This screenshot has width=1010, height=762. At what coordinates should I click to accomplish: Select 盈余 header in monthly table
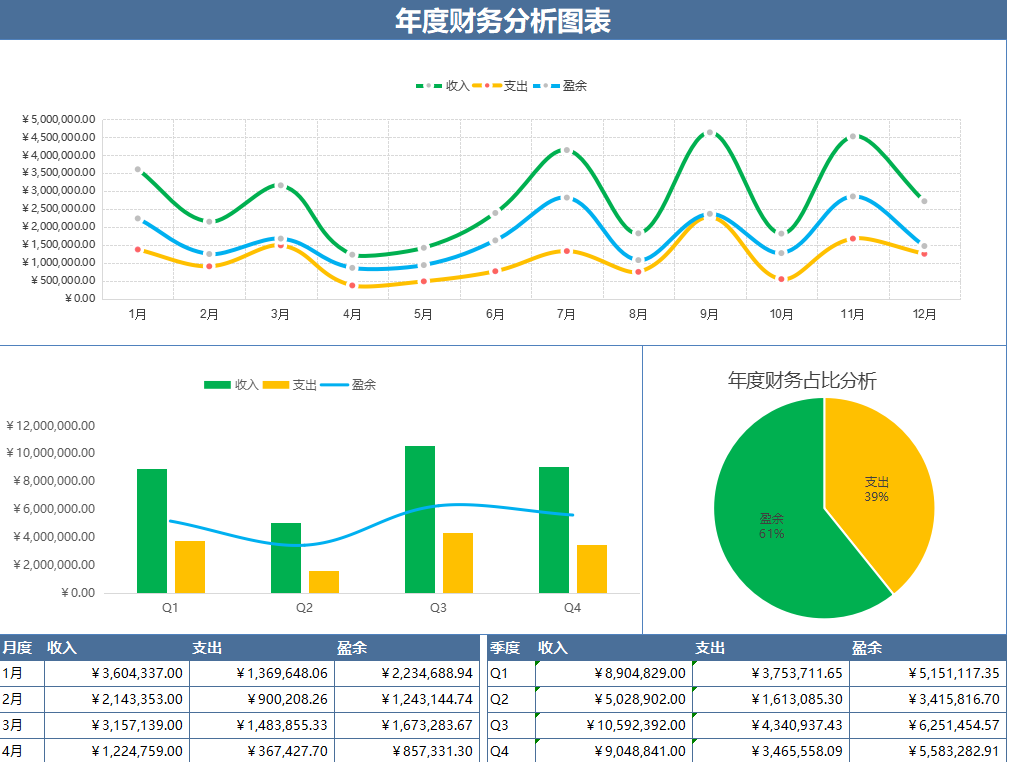(x=406, y=647)
